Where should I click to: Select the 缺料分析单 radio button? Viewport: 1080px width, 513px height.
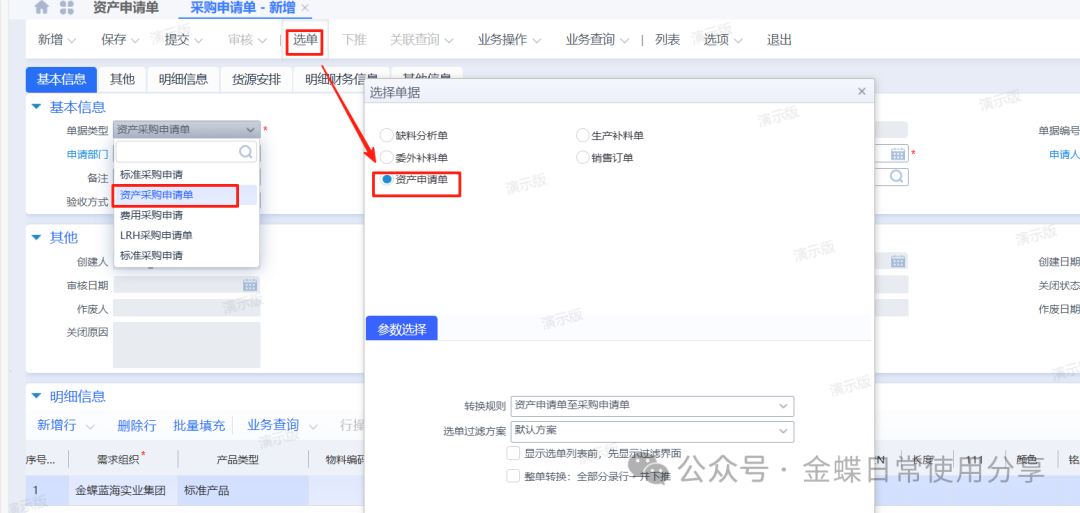coord(387,136)
